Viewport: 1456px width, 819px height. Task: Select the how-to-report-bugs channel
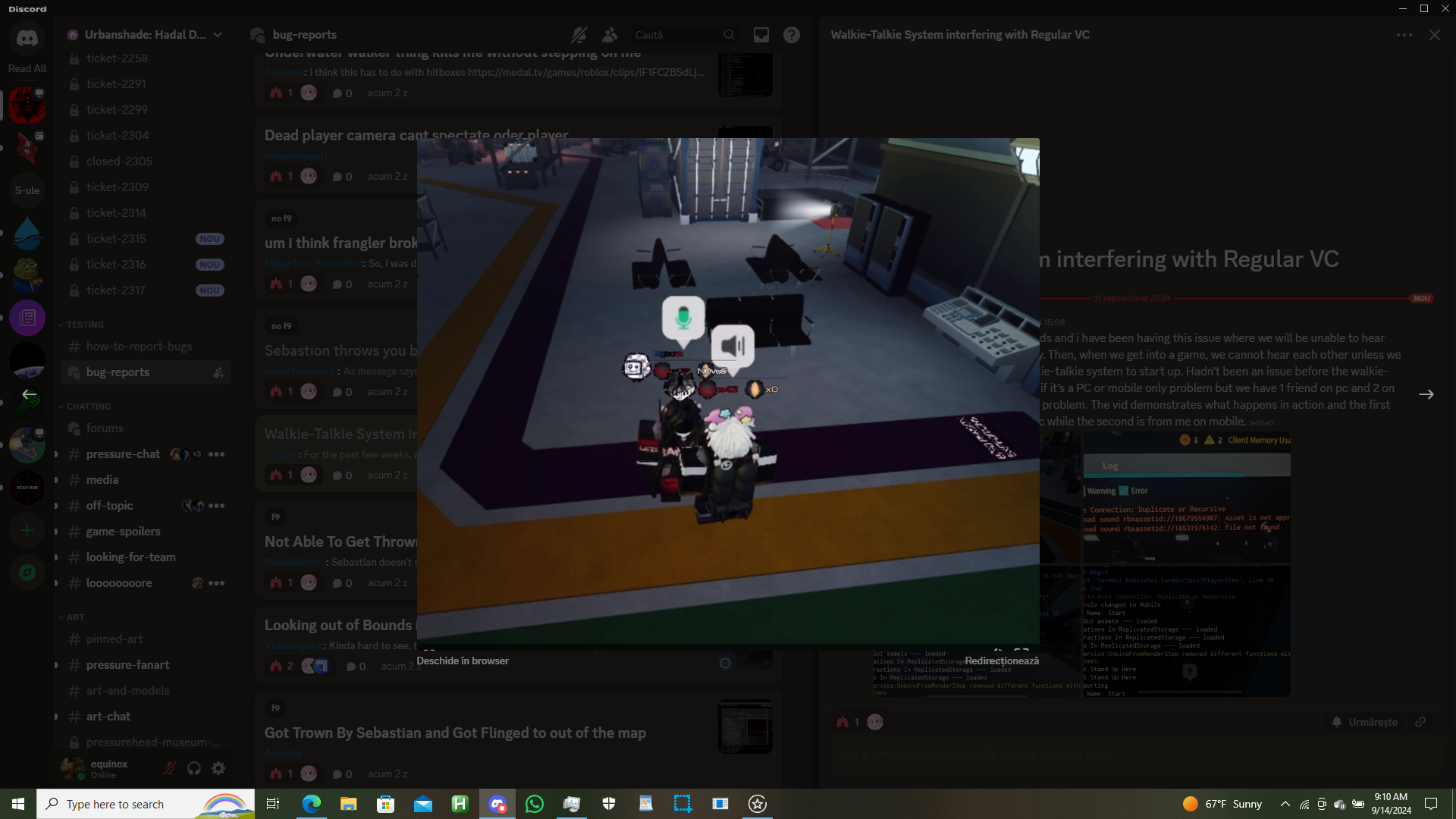139,347
